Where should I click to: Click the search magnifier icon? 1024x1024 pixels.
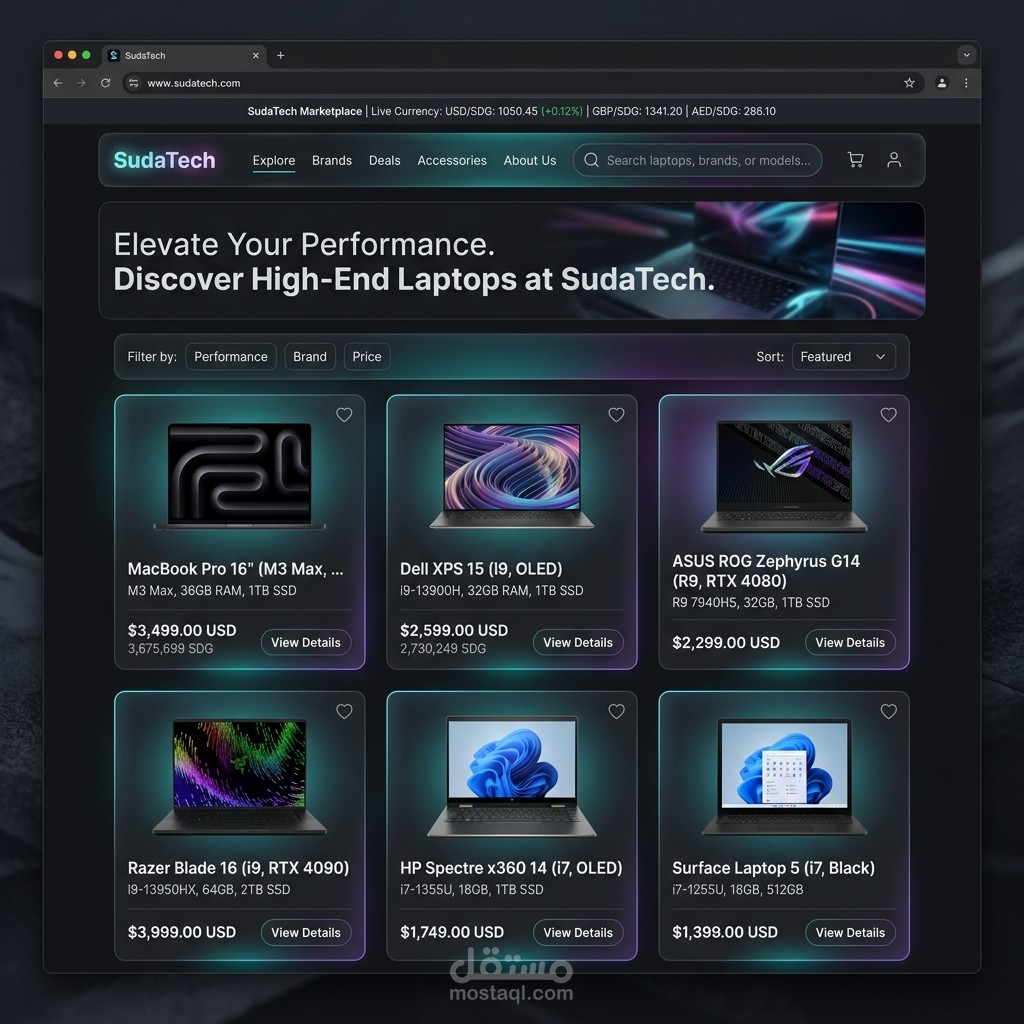pyautogui.click(x=592, y=160)
